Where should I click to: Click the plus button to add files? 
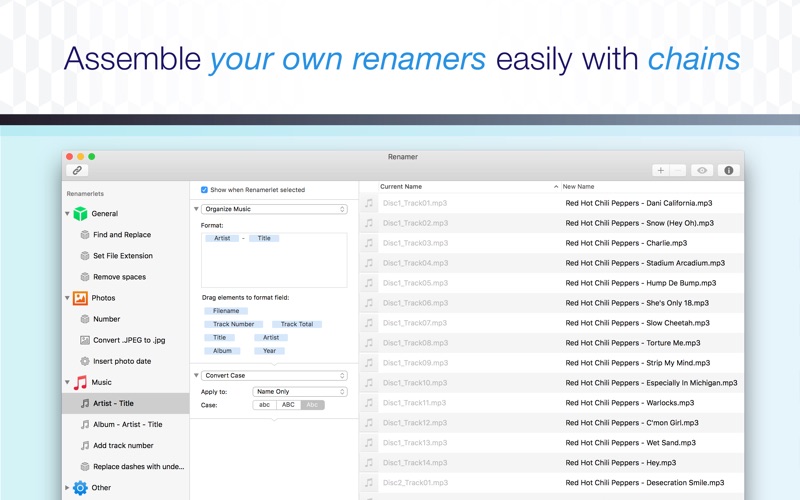tap(661, 170)
